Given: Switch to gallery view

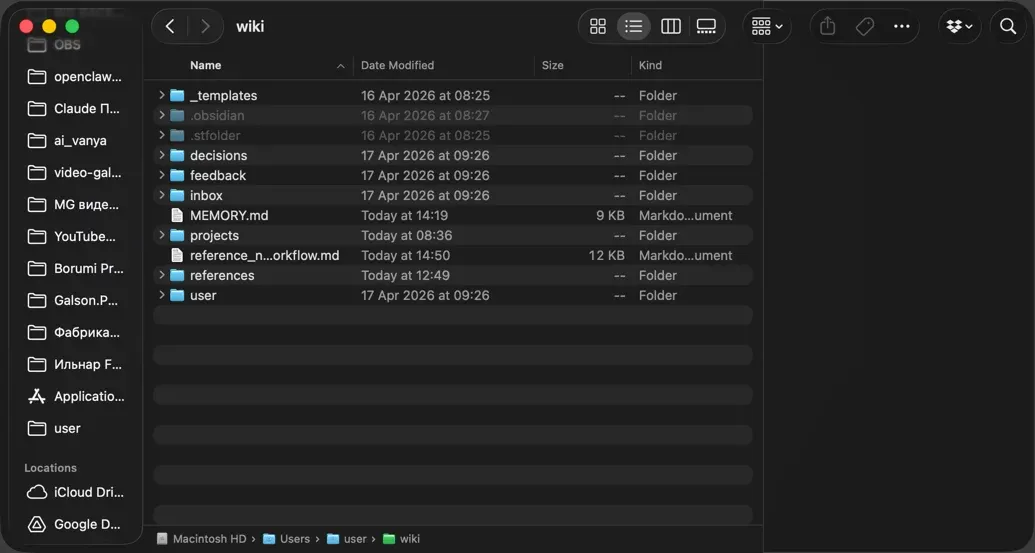Looking at the screenshot, I should (706, 27).
